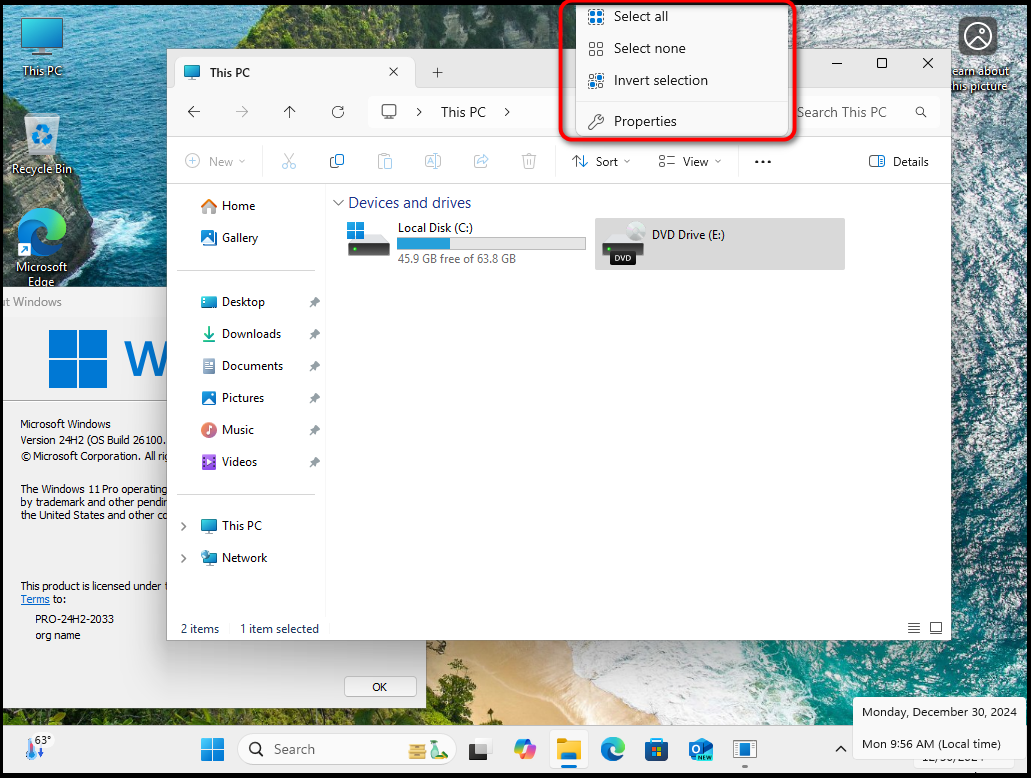Screen dimensions: 1031x778
Task: Expand chevron after the monitor icon
Action: point(419,112)
